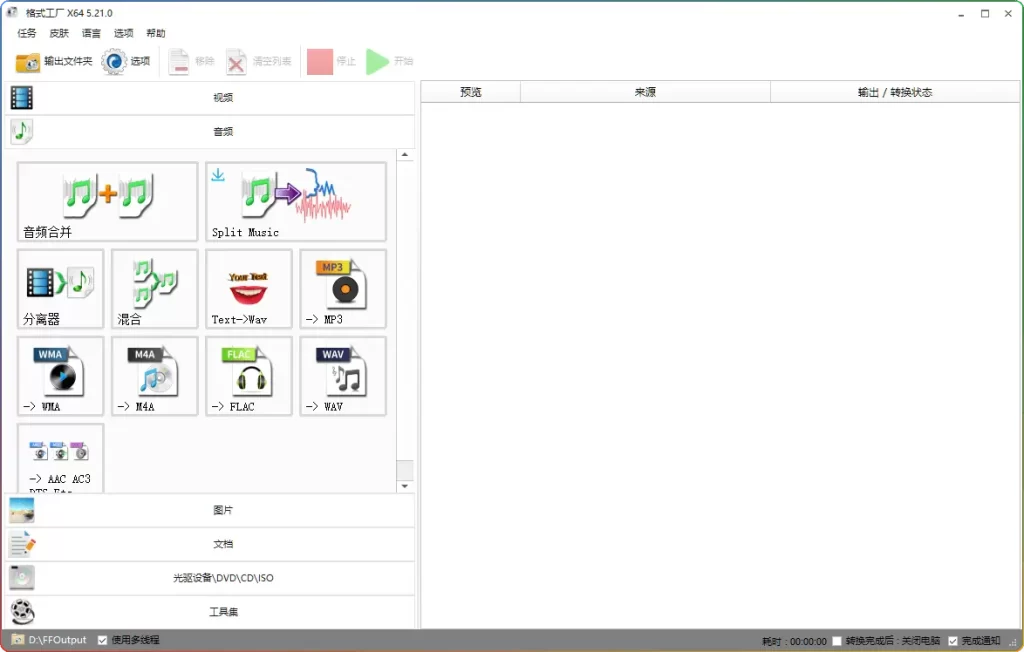
Task: Collapse the 音频 audio category
Action: 210,132
